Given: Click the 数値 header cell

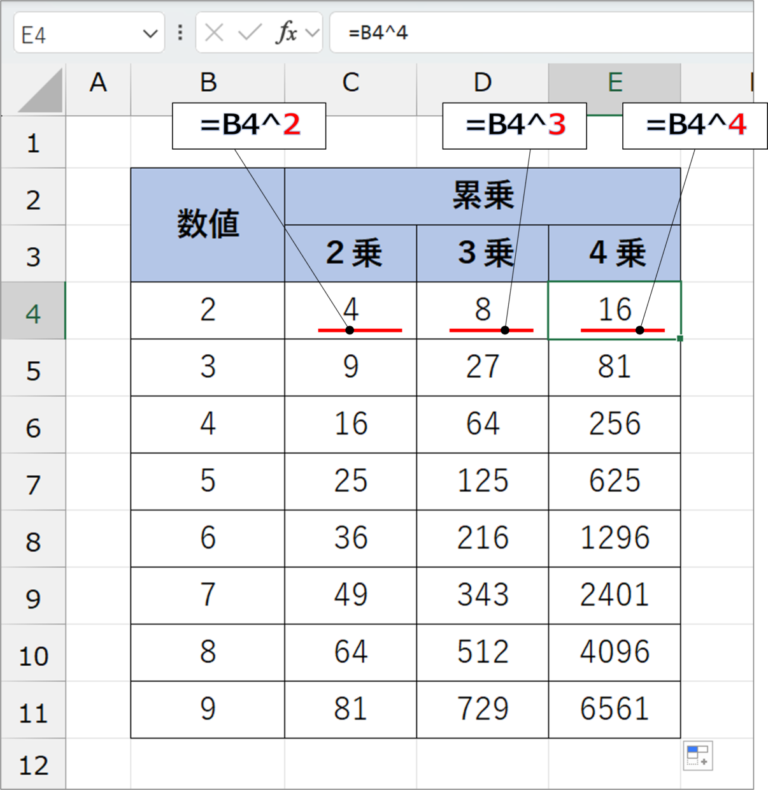Looking at the screenshot, I should 207,225.
